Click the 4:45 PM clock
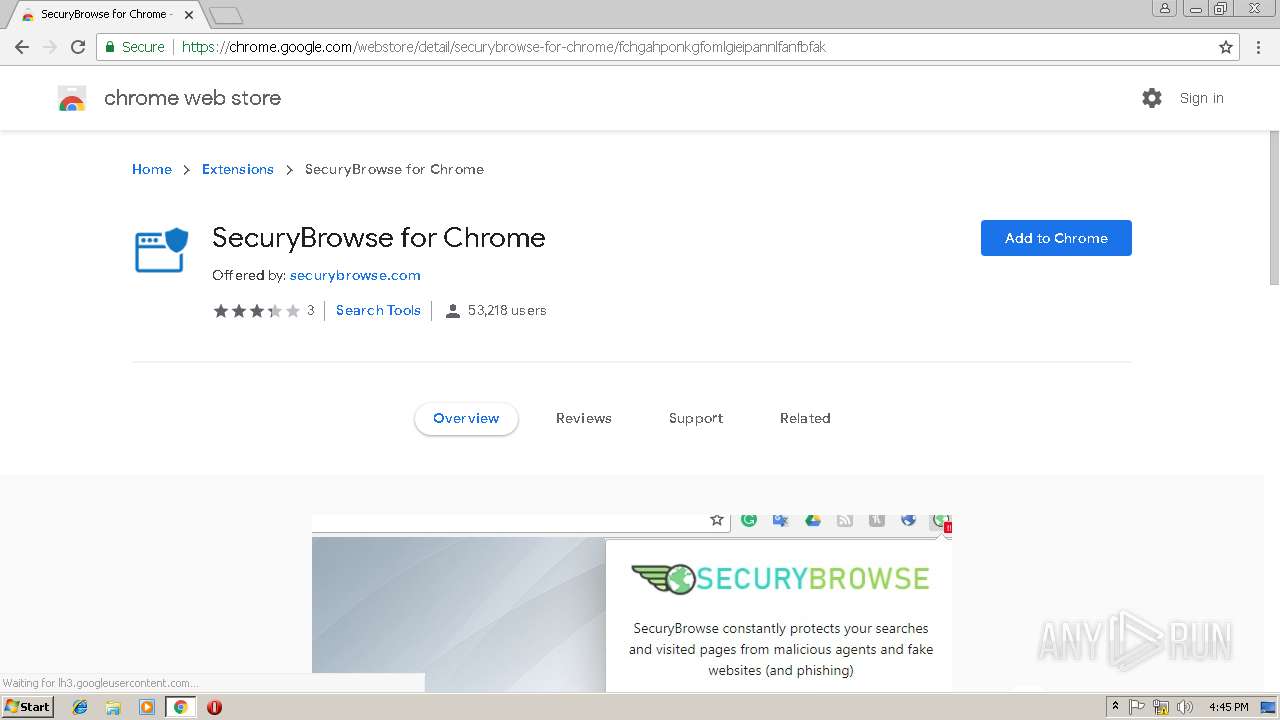Viewport: 1280px width, 720px height. click(x=1228, y=707)
